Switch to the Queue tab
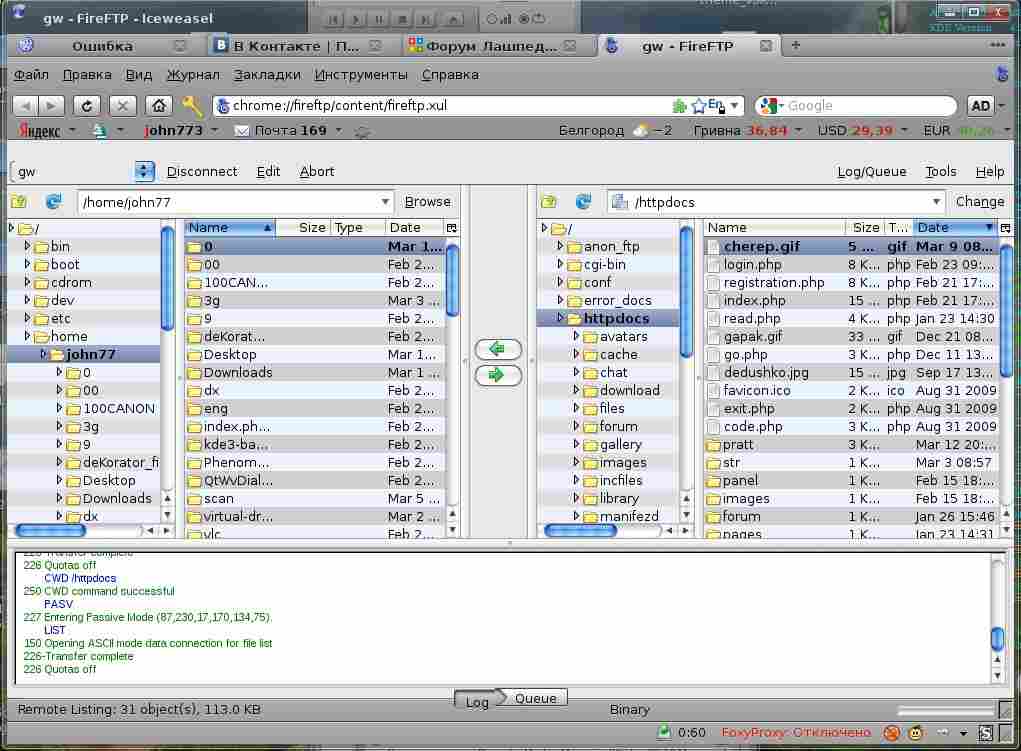 point(536,698)
